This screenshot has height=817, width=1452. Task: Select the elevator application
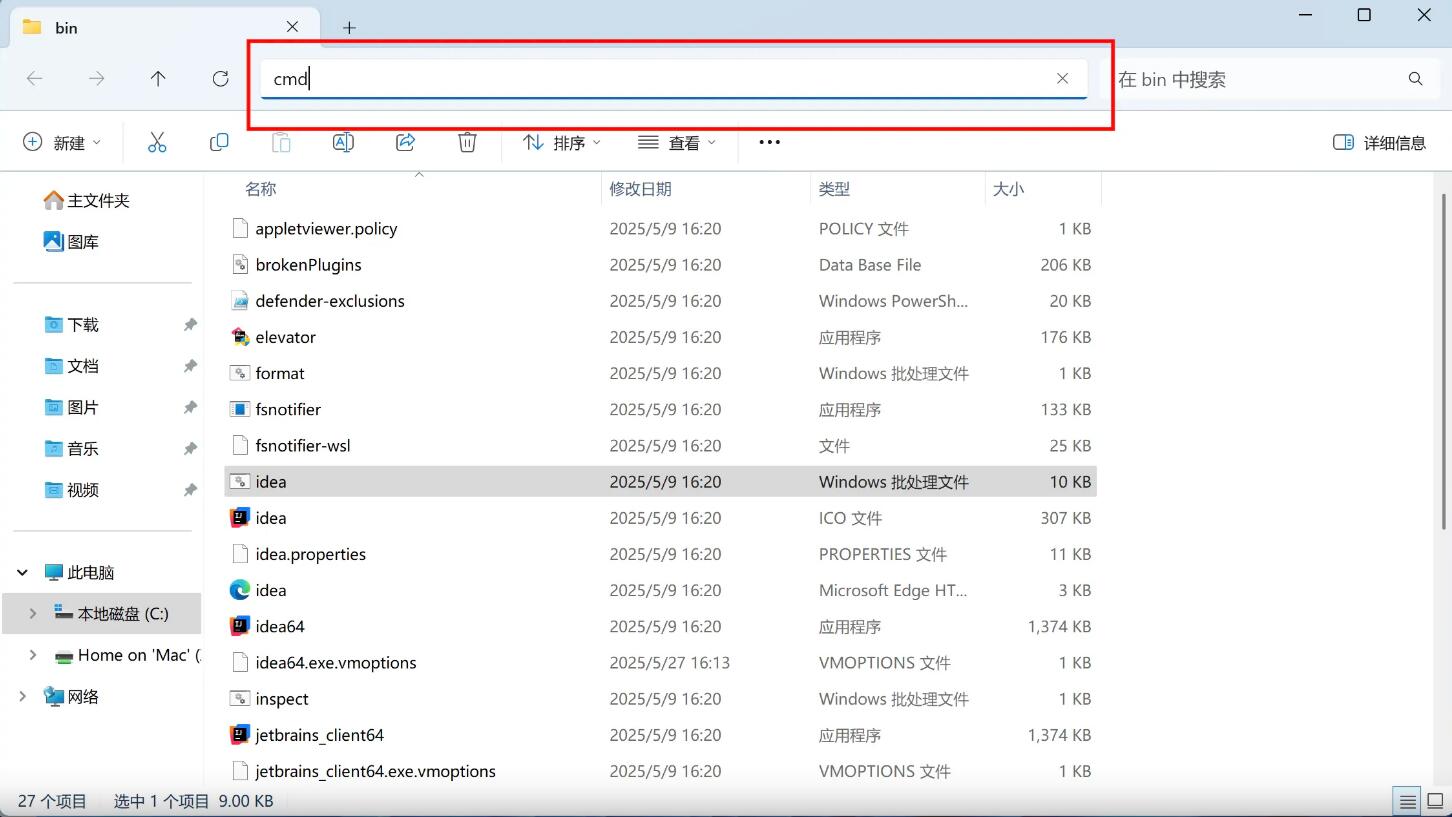[660, 337]
